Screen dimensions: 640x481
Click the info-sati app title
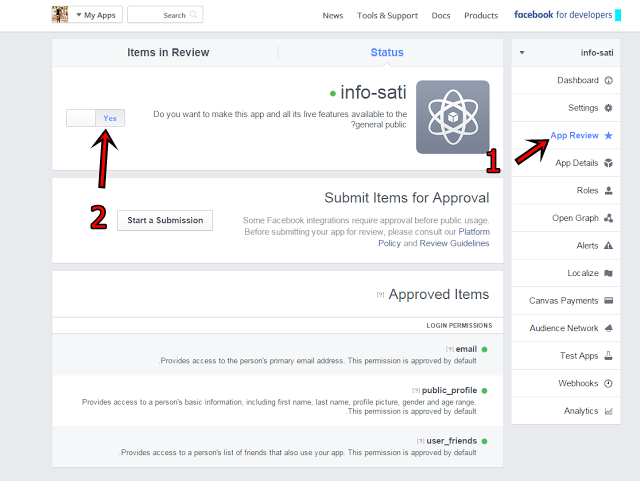373,92
